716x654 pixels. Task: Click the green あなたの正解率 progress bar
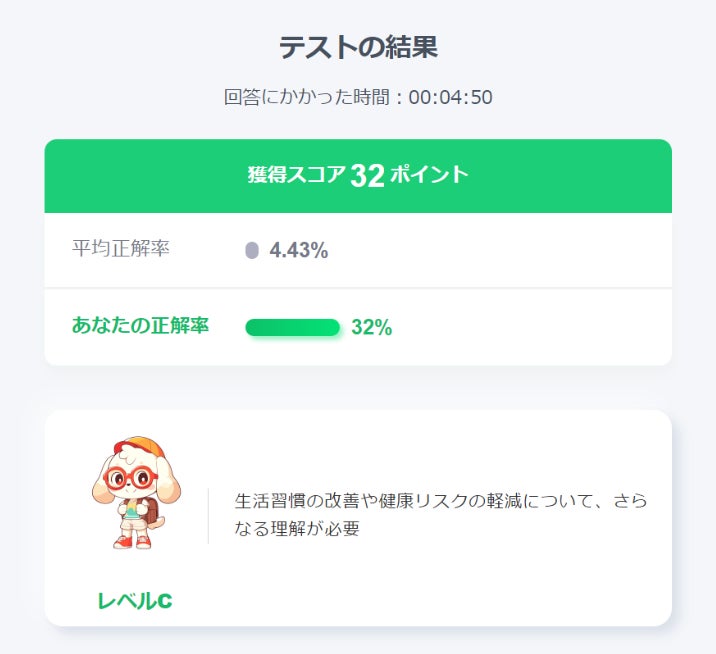(293, 327)
